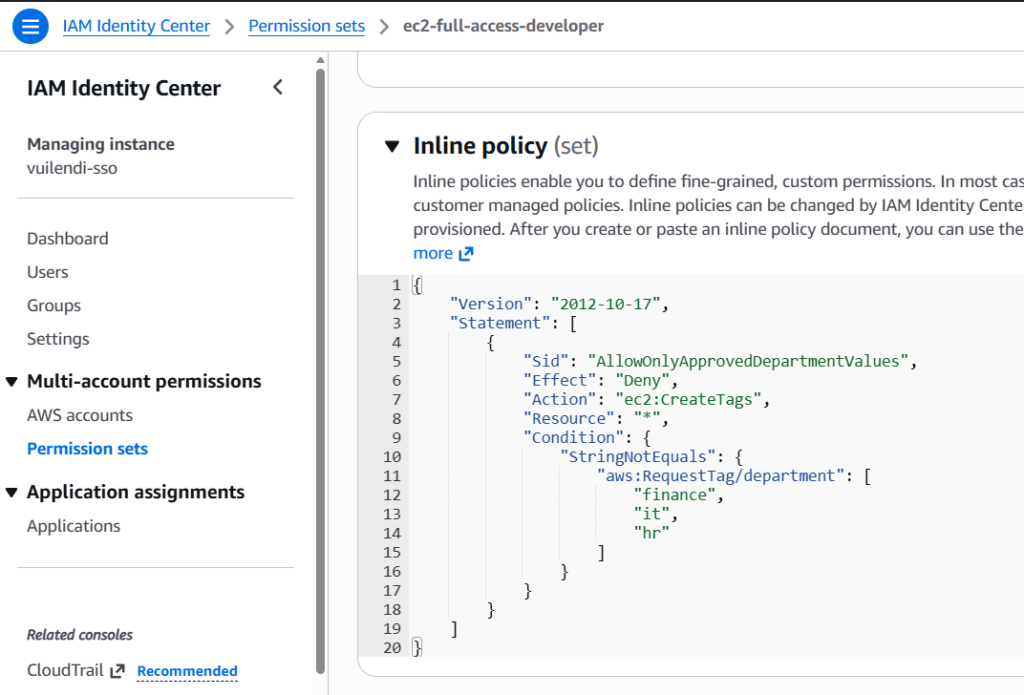Screen dimensions: 1024x695
Task: Collapse the IAM Identity Center sidebar panel
Action: tap(277, 87)
